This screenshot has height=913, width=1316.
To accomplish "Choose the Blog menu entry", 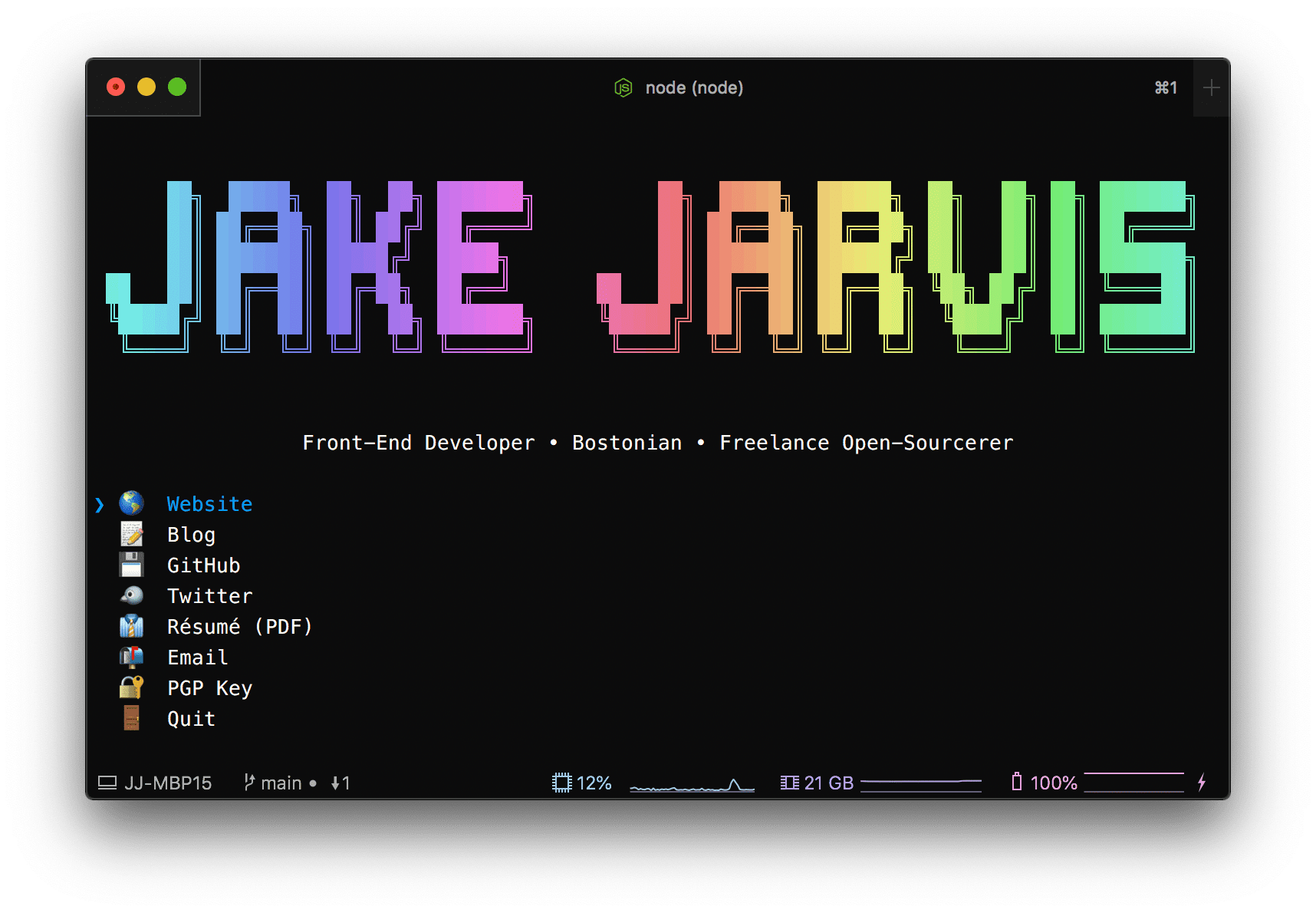I will (x=191, y=535).
